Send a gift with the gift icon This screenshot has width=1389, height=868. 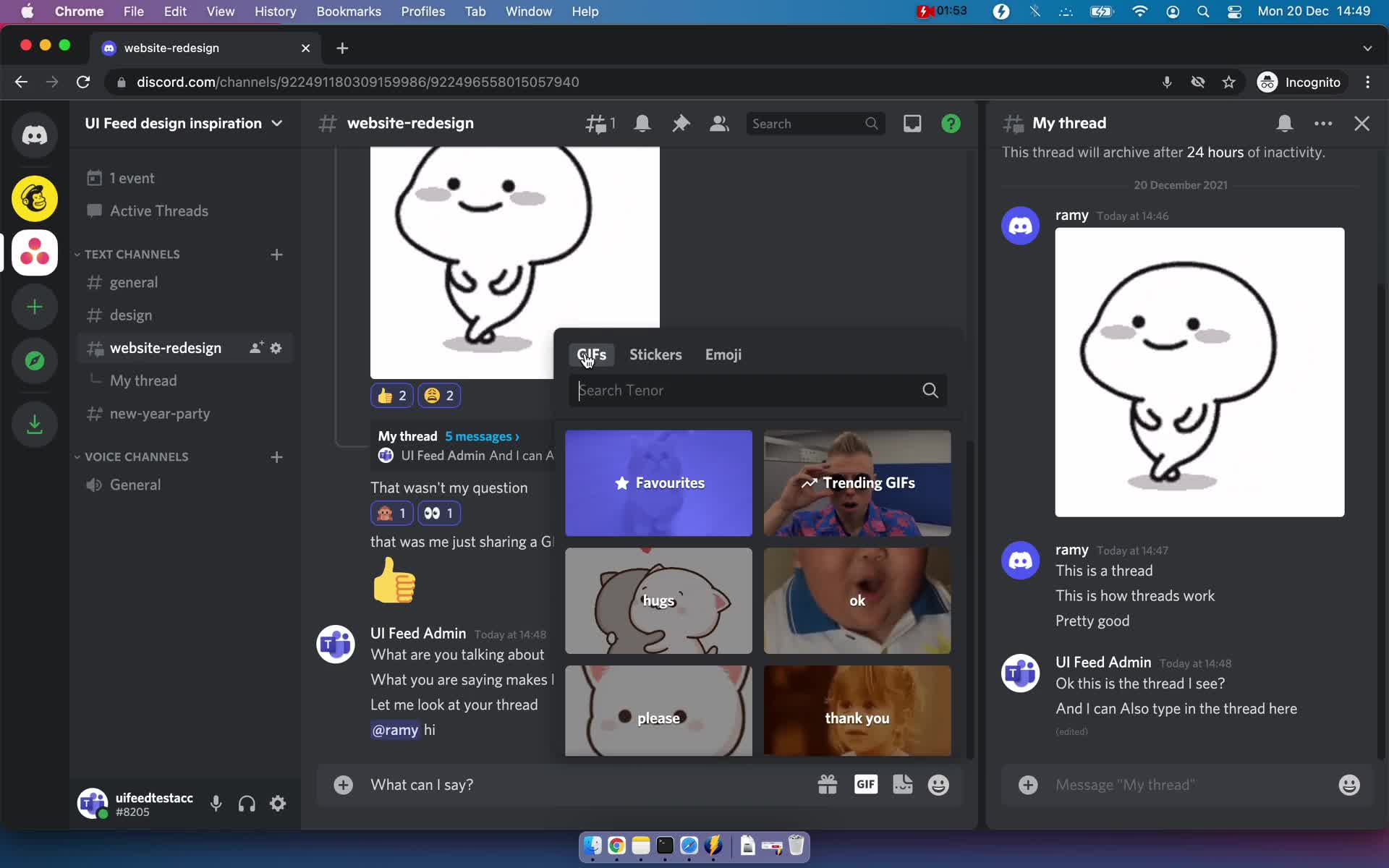tap(827, 785)
